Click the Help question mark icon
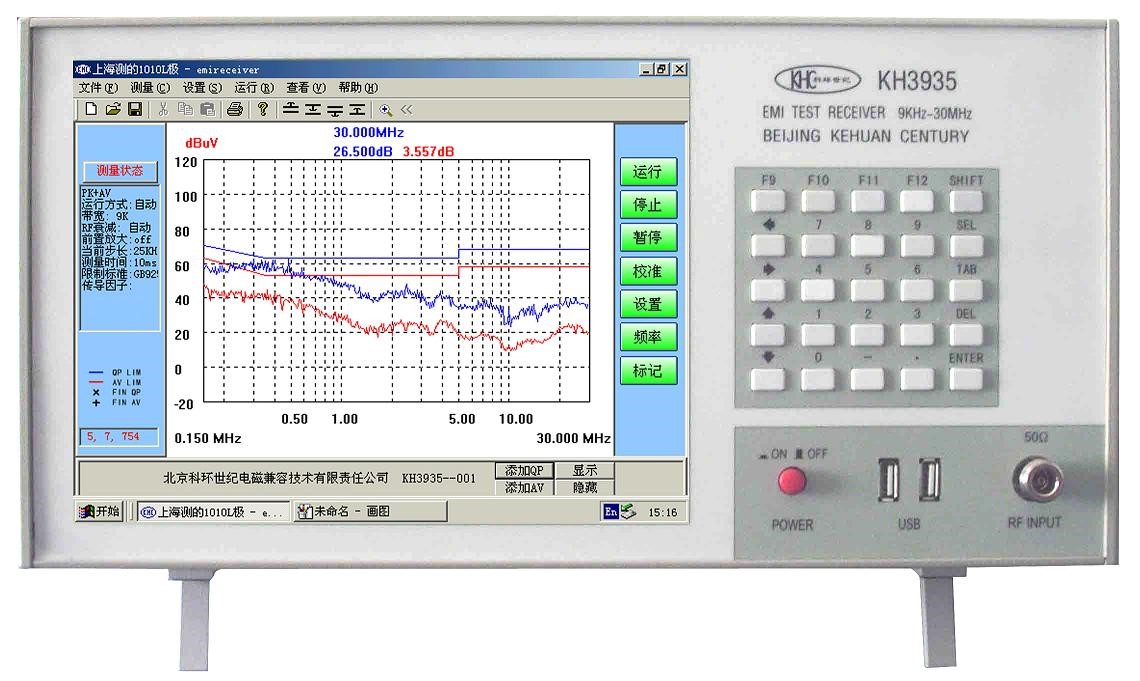This screenshot has width=1140, height=681. point(262,109)
